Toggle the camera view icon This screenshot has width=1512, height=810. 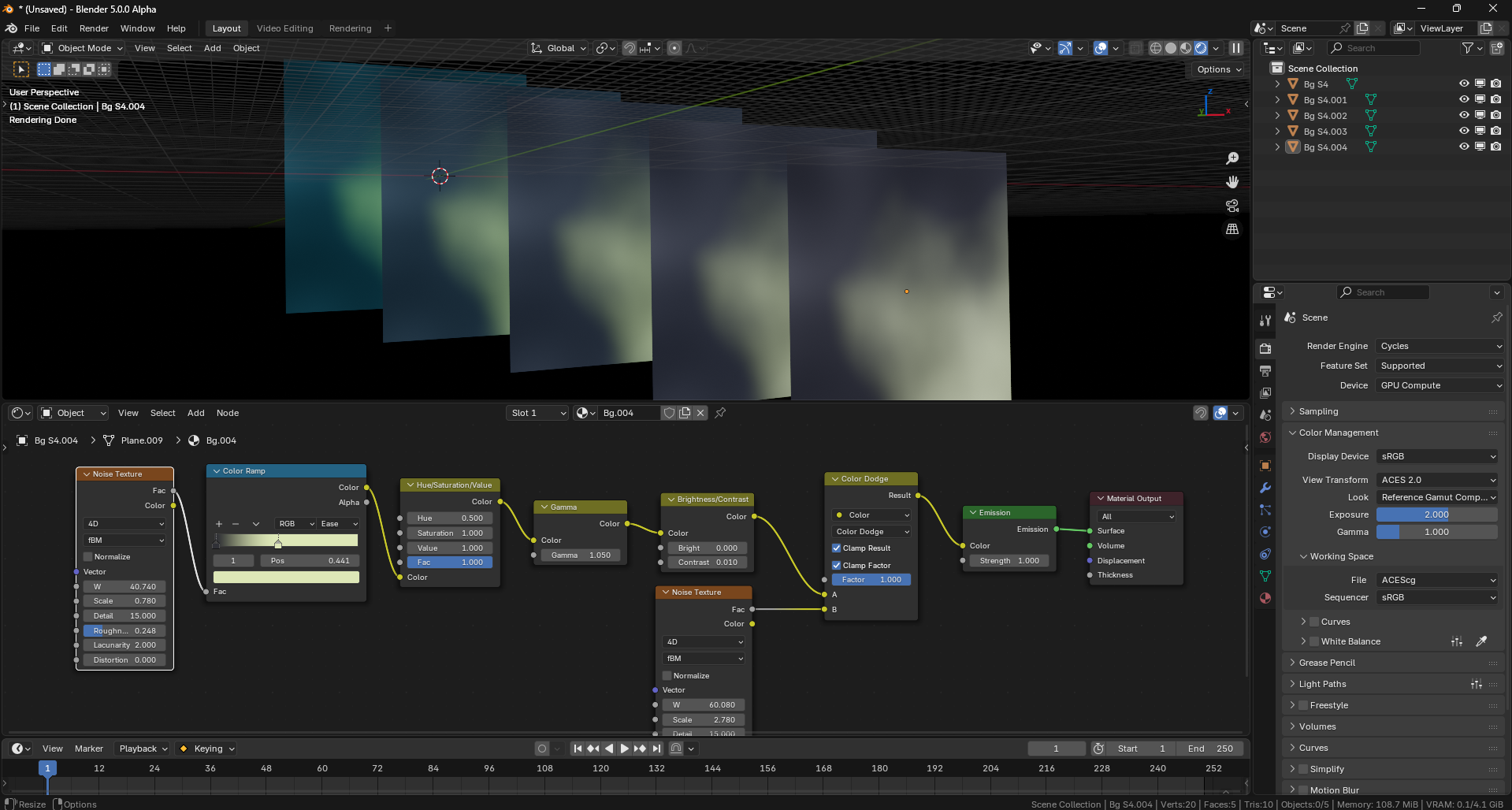(x=1232, y=206)
